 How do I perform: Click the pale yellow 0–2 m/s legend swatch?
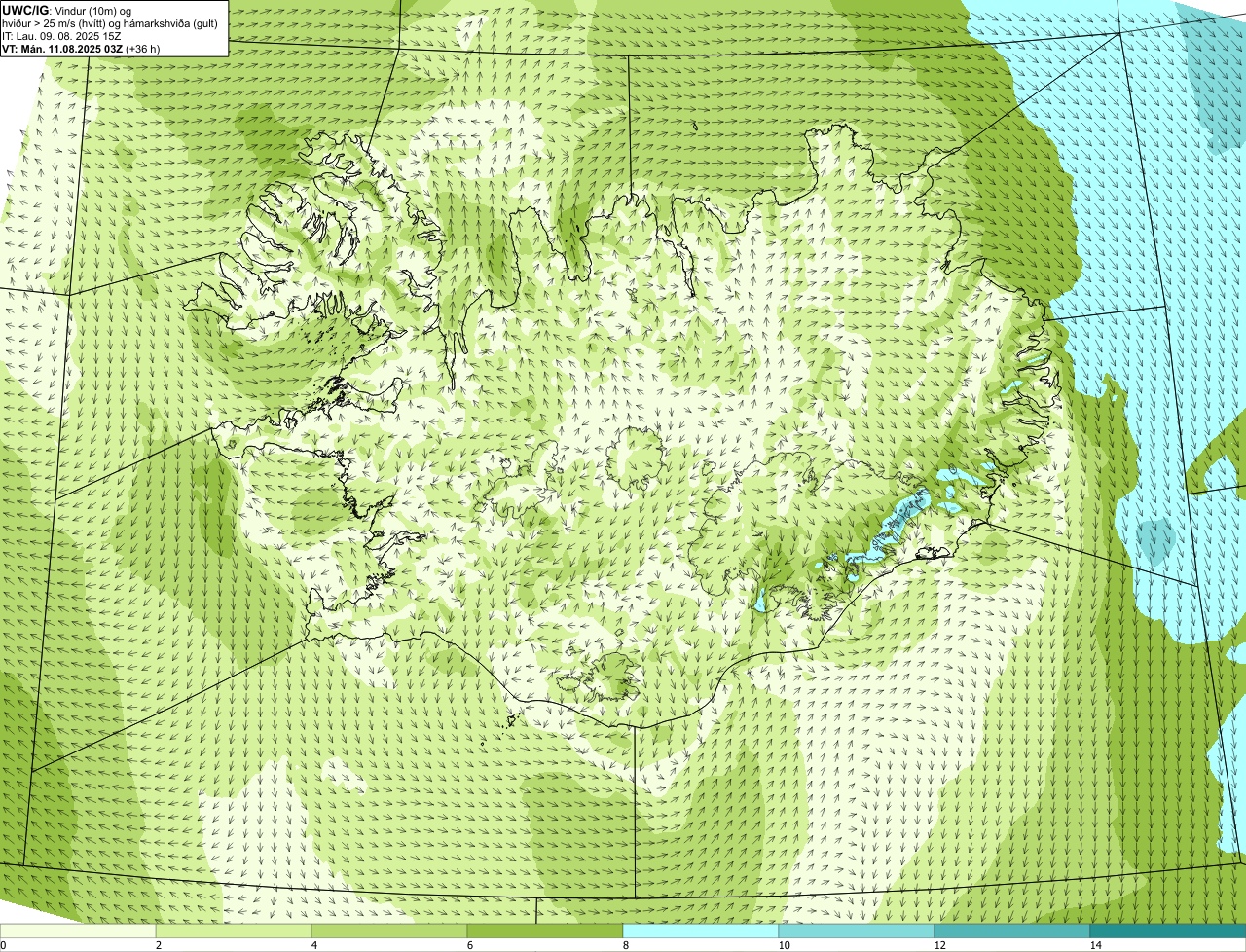(x=78, y=931)
